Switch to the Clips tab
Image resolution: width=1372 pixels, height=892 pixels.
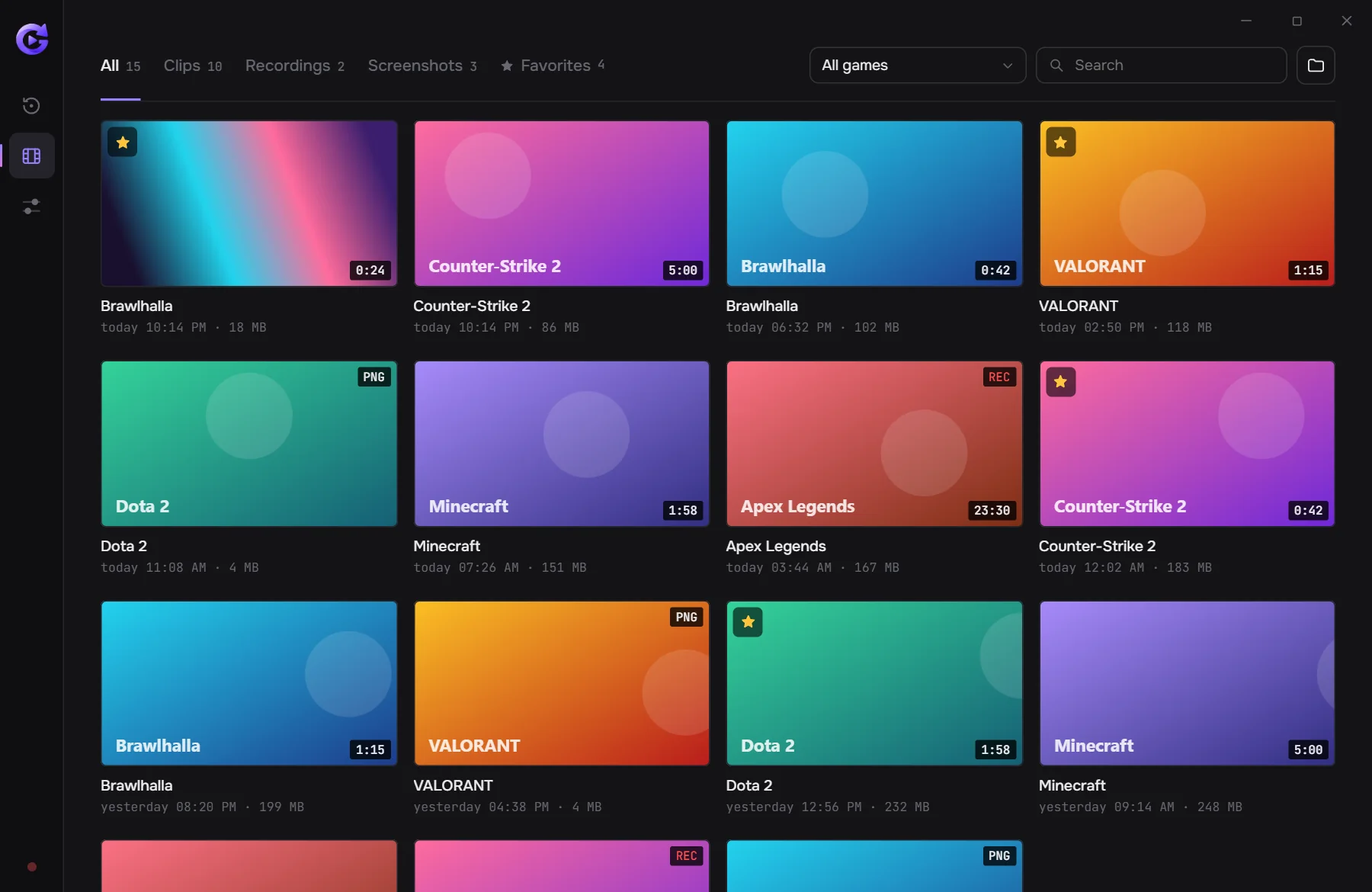[x=193, y=66]
